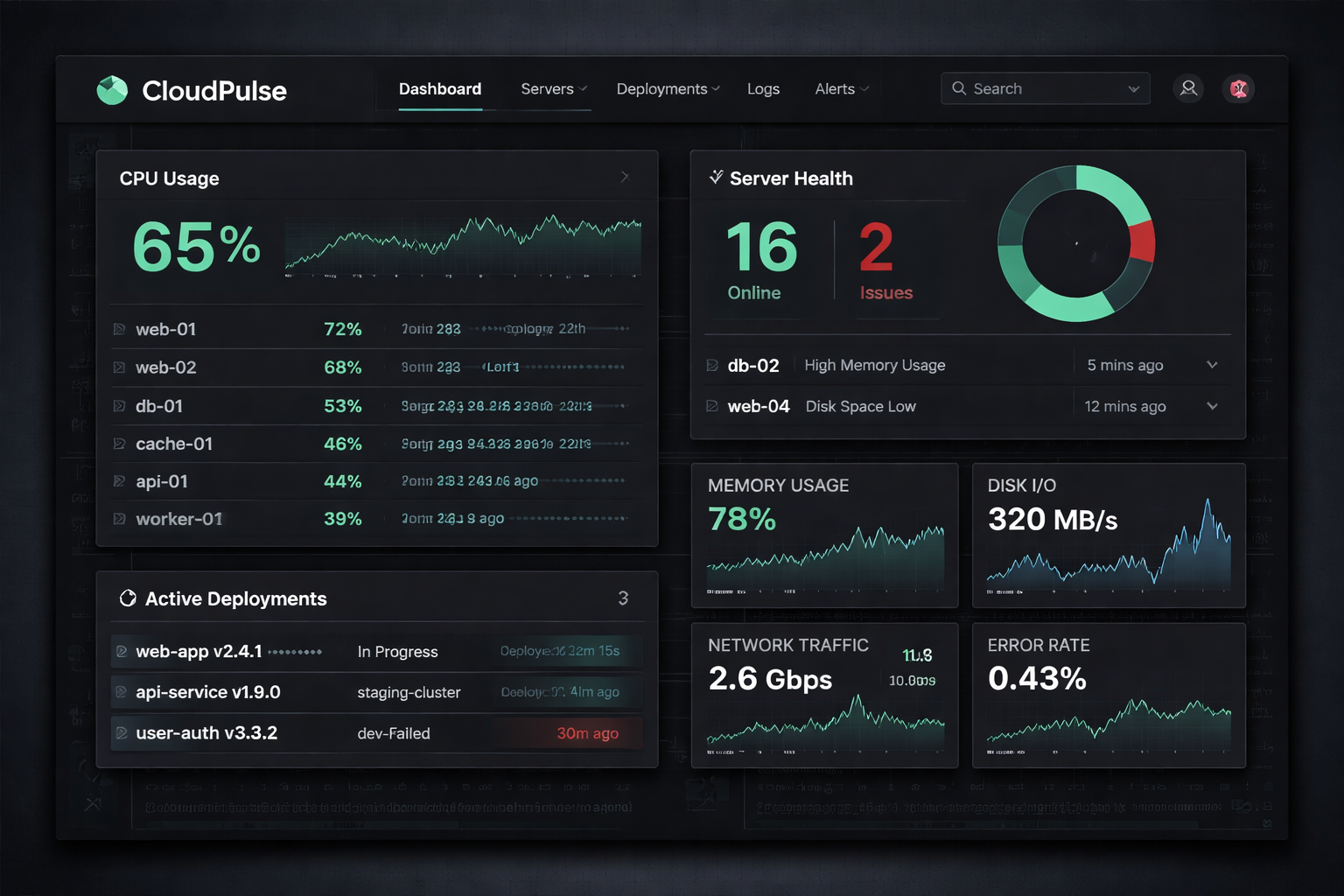Click the red segment of health donut

[x=1142, y=242]
